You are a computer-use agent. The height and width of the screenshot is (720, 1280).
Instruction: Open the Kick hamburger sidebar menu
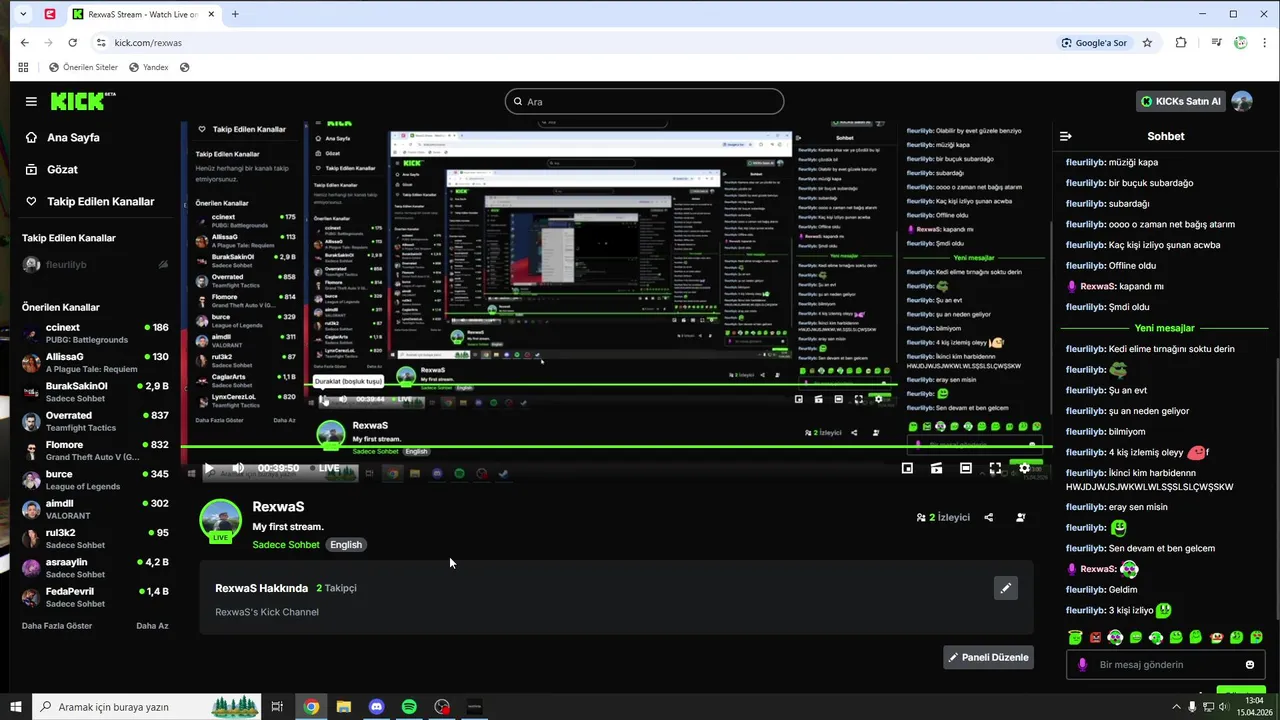coord(31,101)
